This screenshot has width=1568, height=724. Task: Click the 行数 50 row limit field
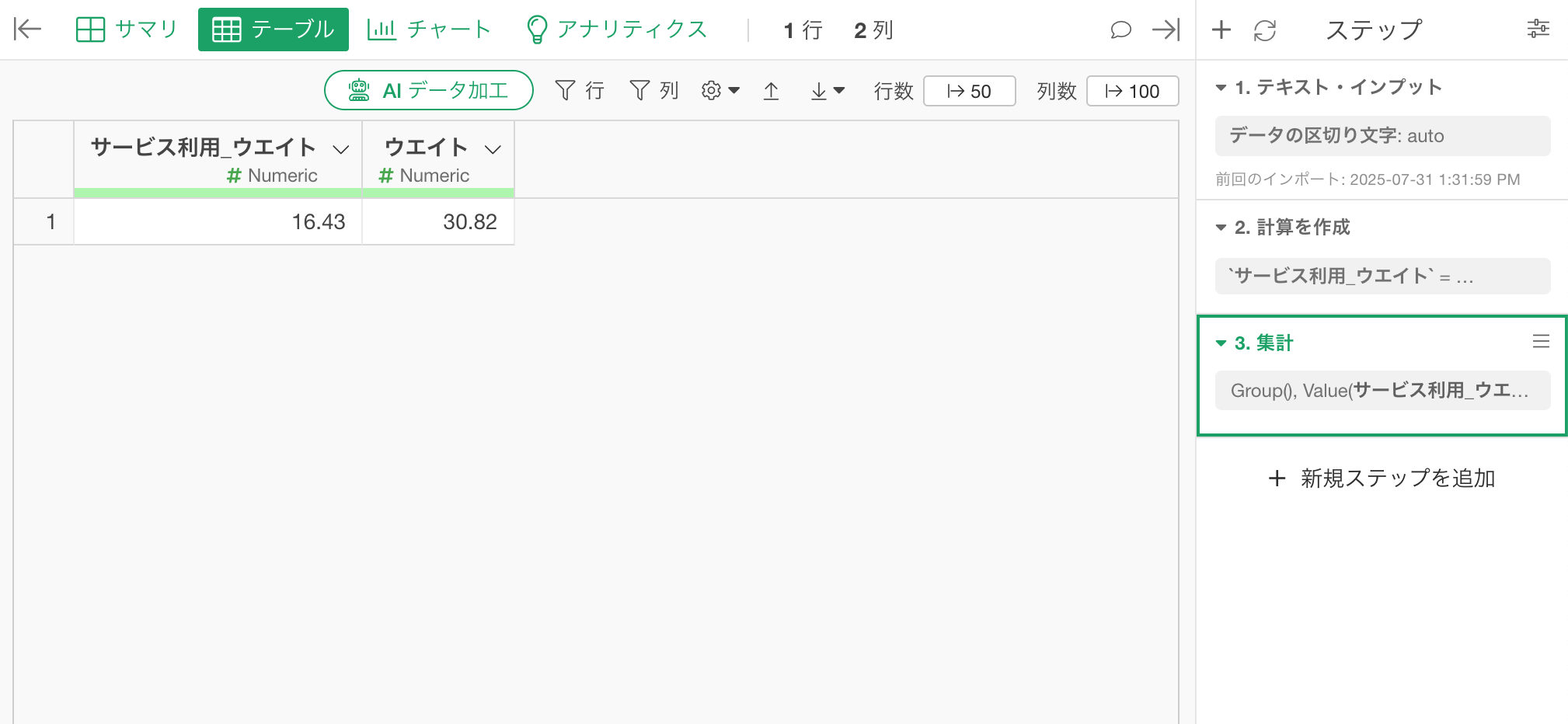click(969, 91)
